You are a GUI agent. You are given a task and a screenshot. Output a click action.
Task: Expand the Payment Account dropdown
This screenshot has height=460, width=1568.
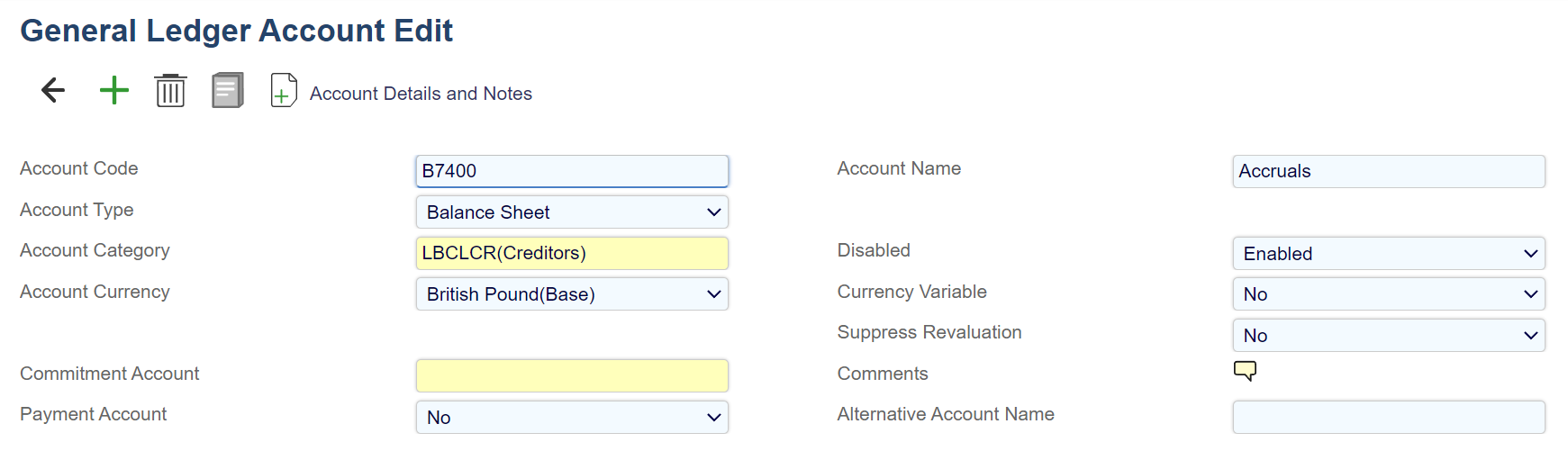click(572, 418)
